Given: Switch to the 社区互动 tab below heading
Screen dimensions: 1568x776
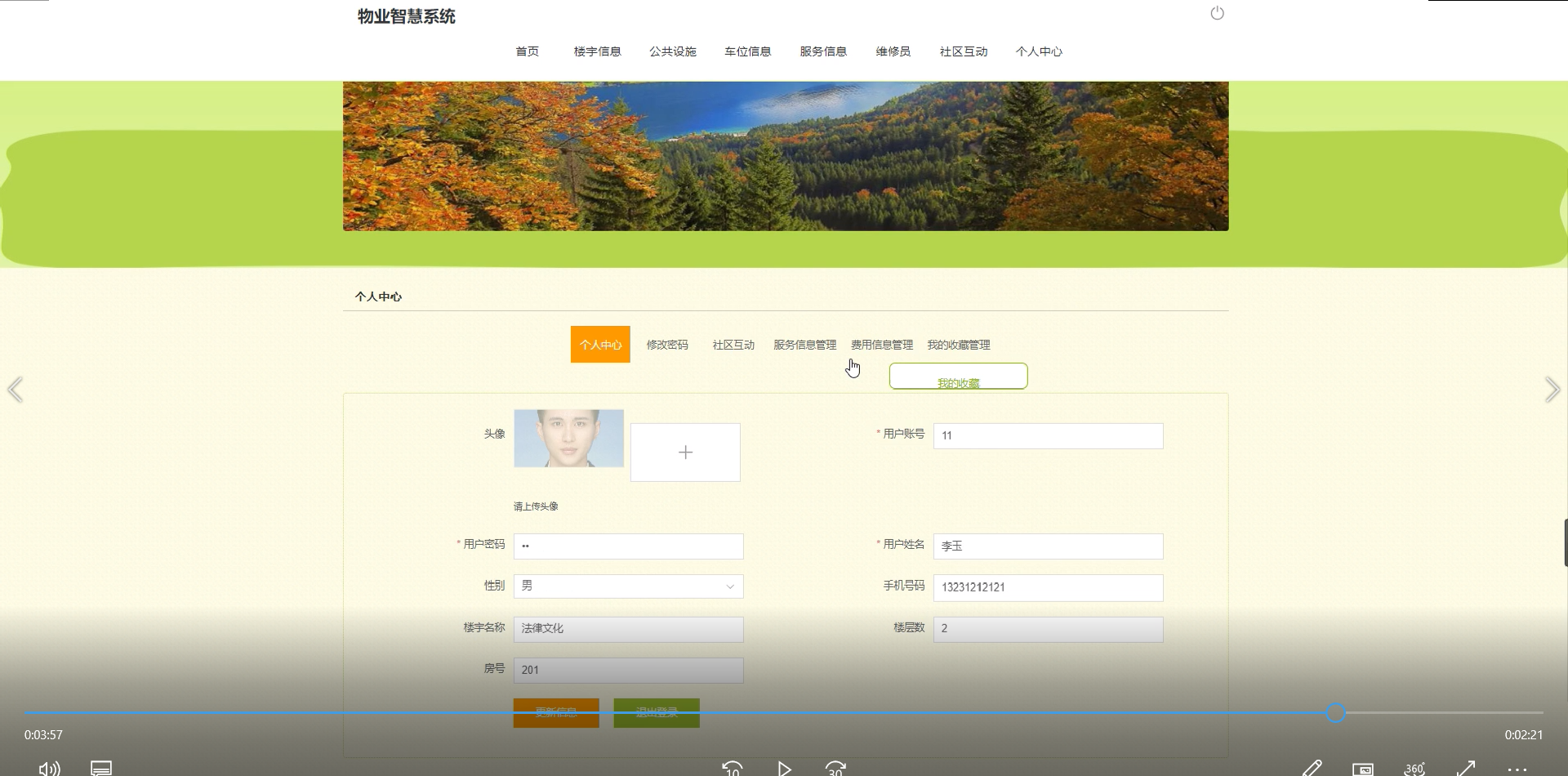Looking at the screenshot, I should (733, 345).
